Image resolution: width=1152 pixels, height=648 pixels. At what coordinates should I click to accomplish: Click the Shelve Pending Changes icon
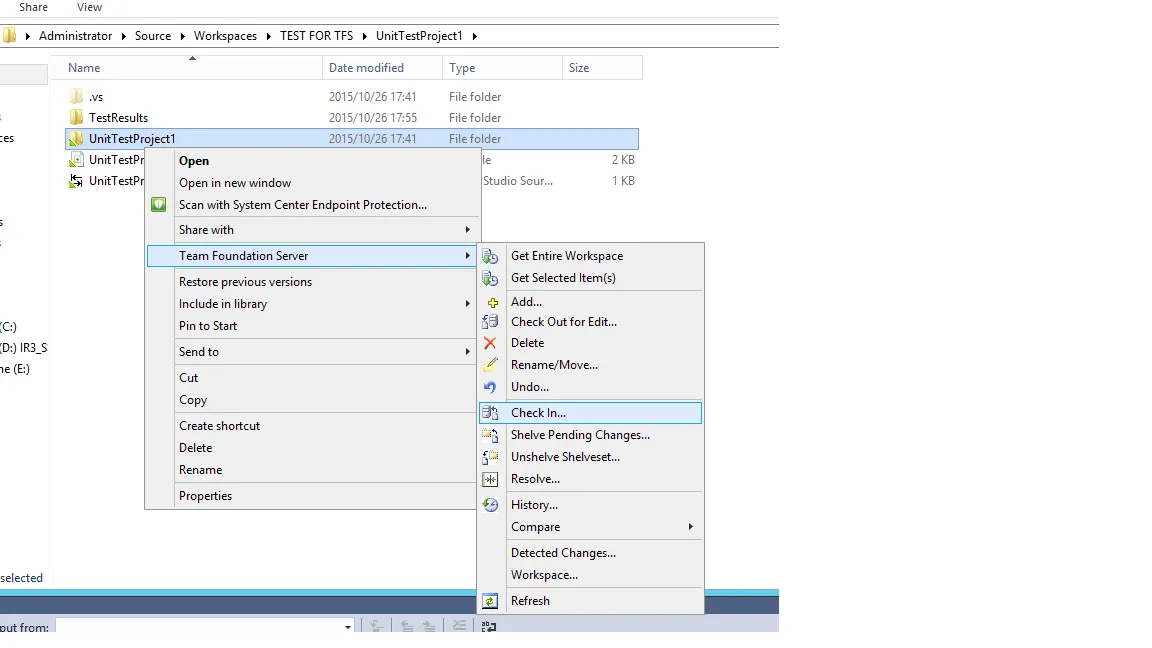490,435
